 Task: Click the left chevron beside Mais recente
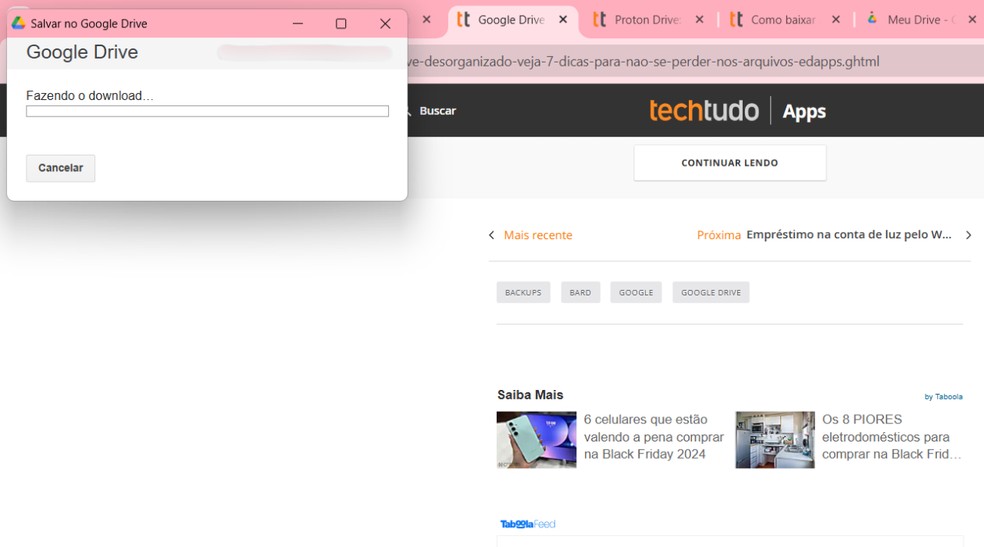pos(491,235)
